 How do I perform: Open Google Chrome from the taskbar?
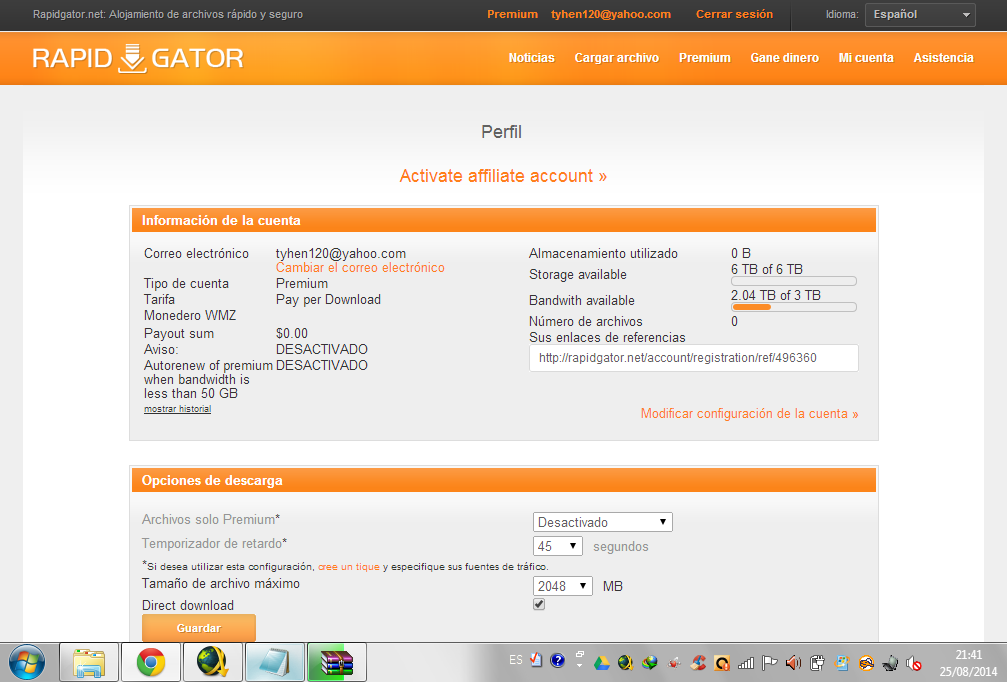(x=150, y=662)
